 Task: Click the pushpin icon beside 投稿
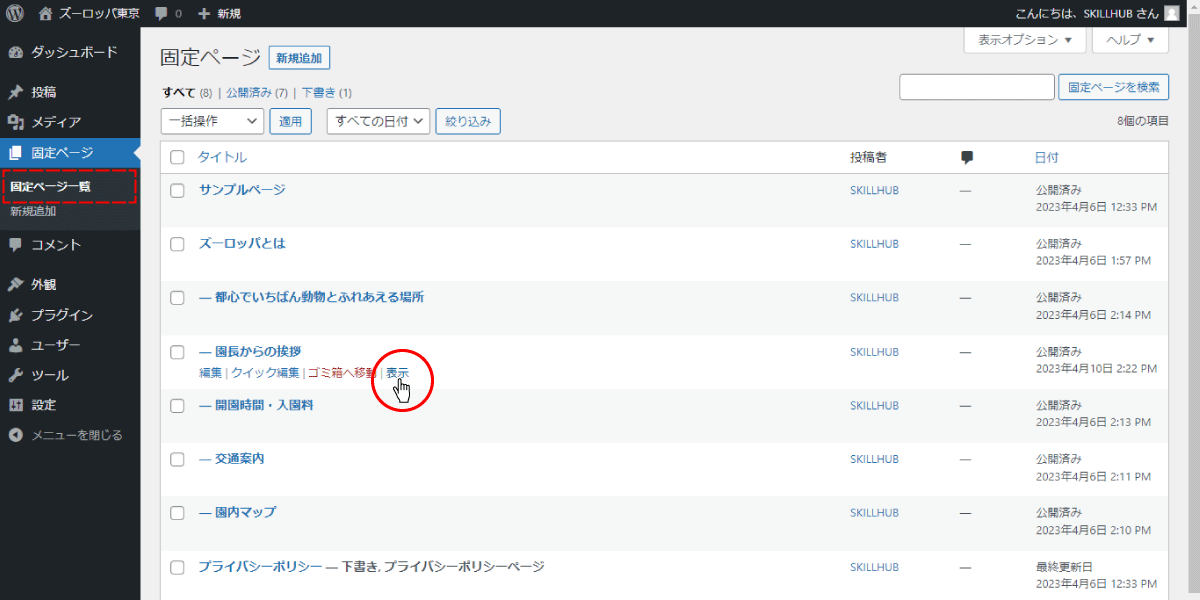[15, 92]
